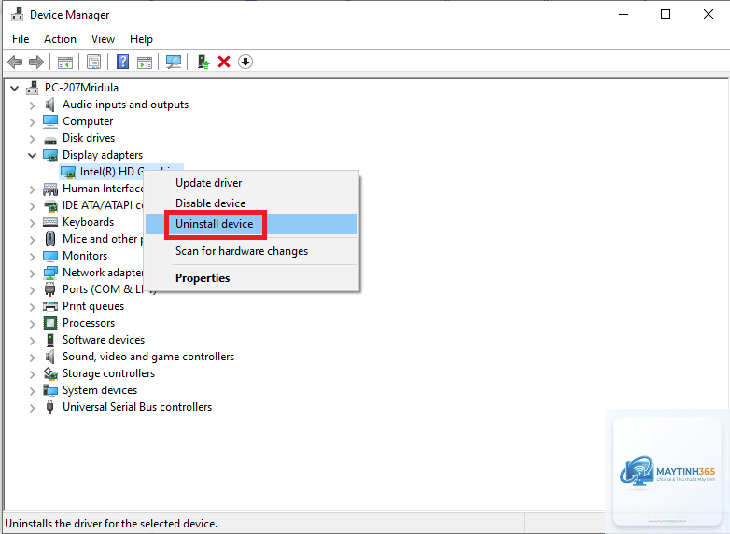The width and height of the screenshot is (730, 534).
Task: Click the Forward arrow toolbar icon
Action: (36, 61)
